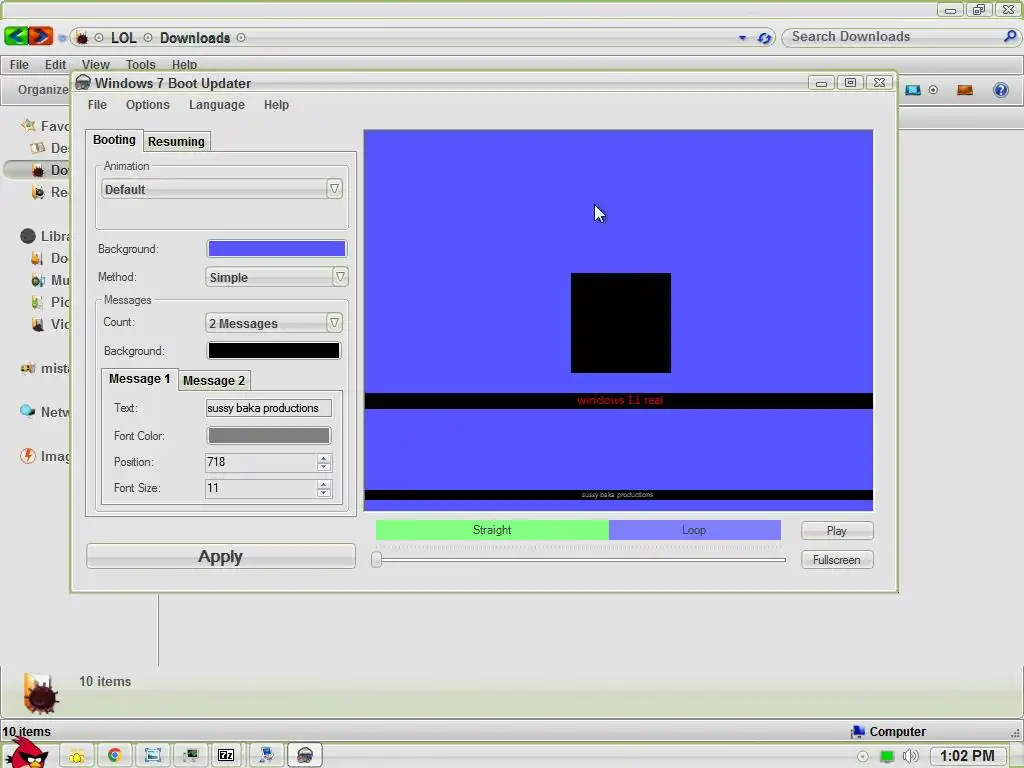Viewport: 1024px width, 768px height.
Task: Click the monitor app taskbar icon
Action: [x=191, y=756]
